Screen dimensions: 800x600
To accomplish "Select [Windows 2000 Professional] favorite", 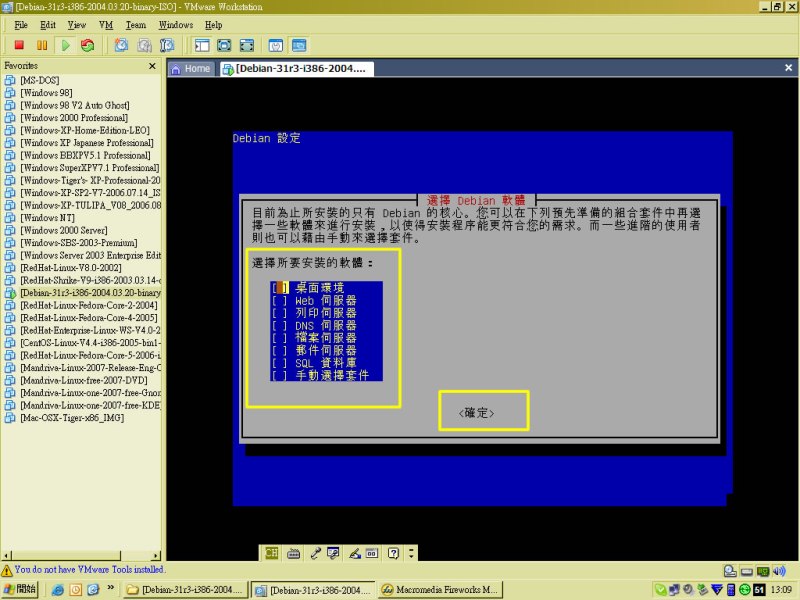I will 74,118.
